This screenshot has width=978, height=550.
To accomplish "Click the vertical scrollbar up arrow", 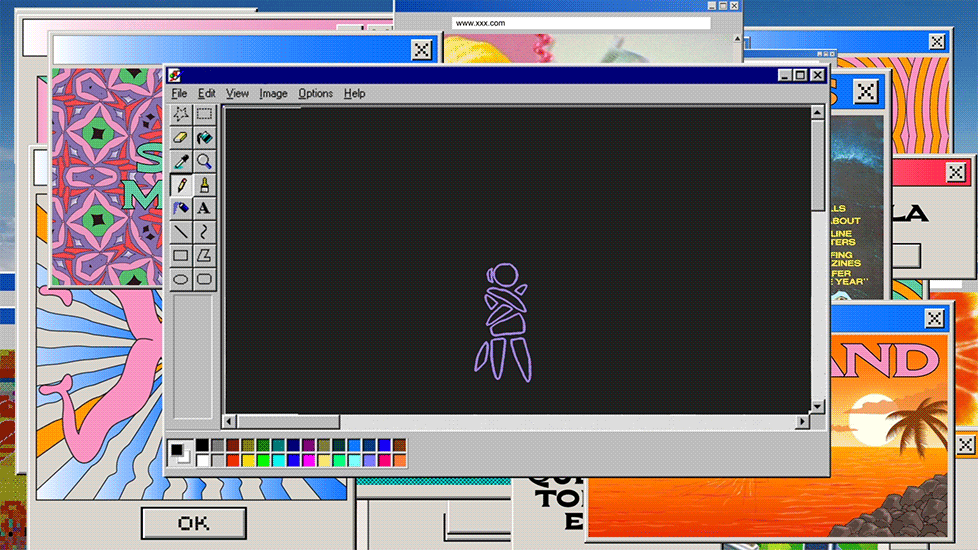I will (x=817, y=112).
